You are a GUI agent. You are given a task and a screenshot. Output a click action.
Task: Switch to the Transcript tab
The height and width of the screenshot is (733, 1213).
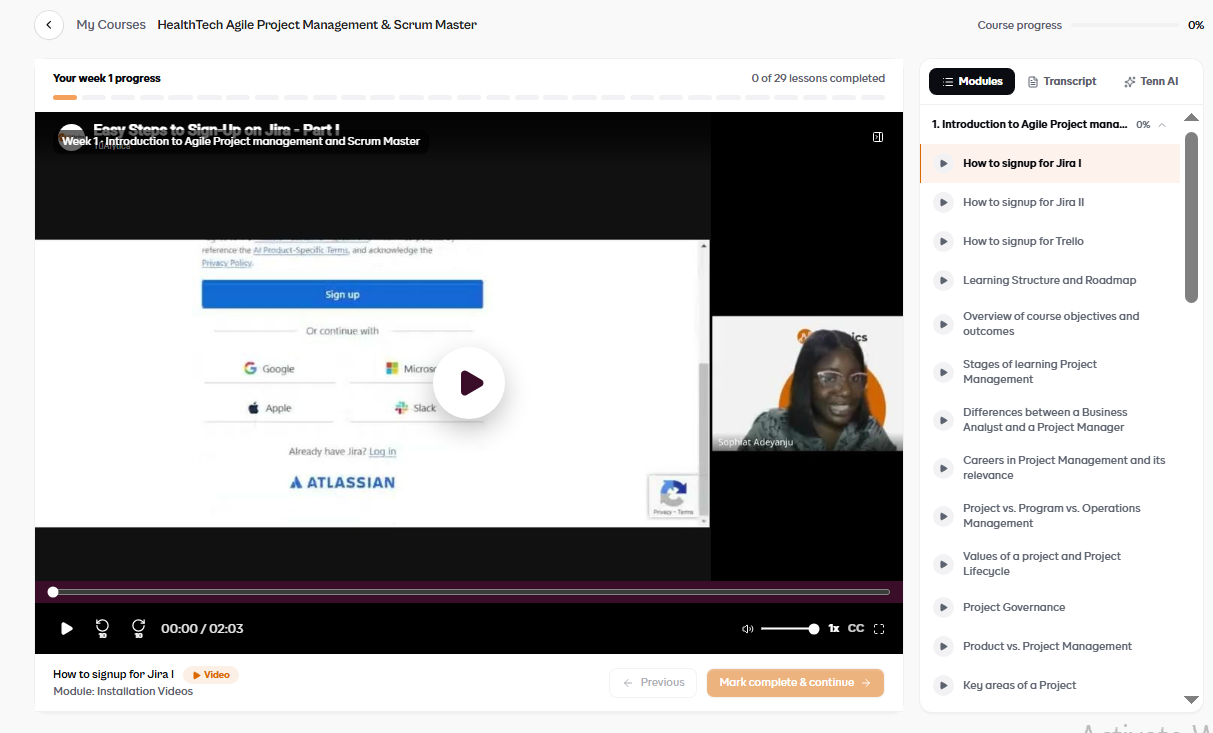(x=1062, y=81)
